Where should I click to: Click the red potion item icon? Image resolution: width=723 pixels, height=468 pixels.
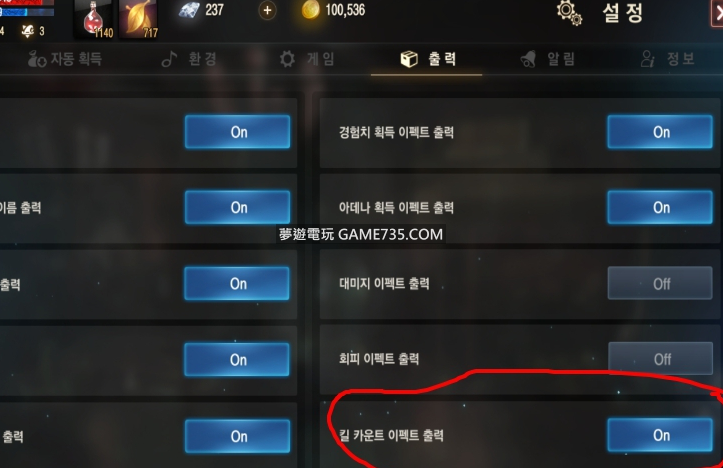coord(94,18)
